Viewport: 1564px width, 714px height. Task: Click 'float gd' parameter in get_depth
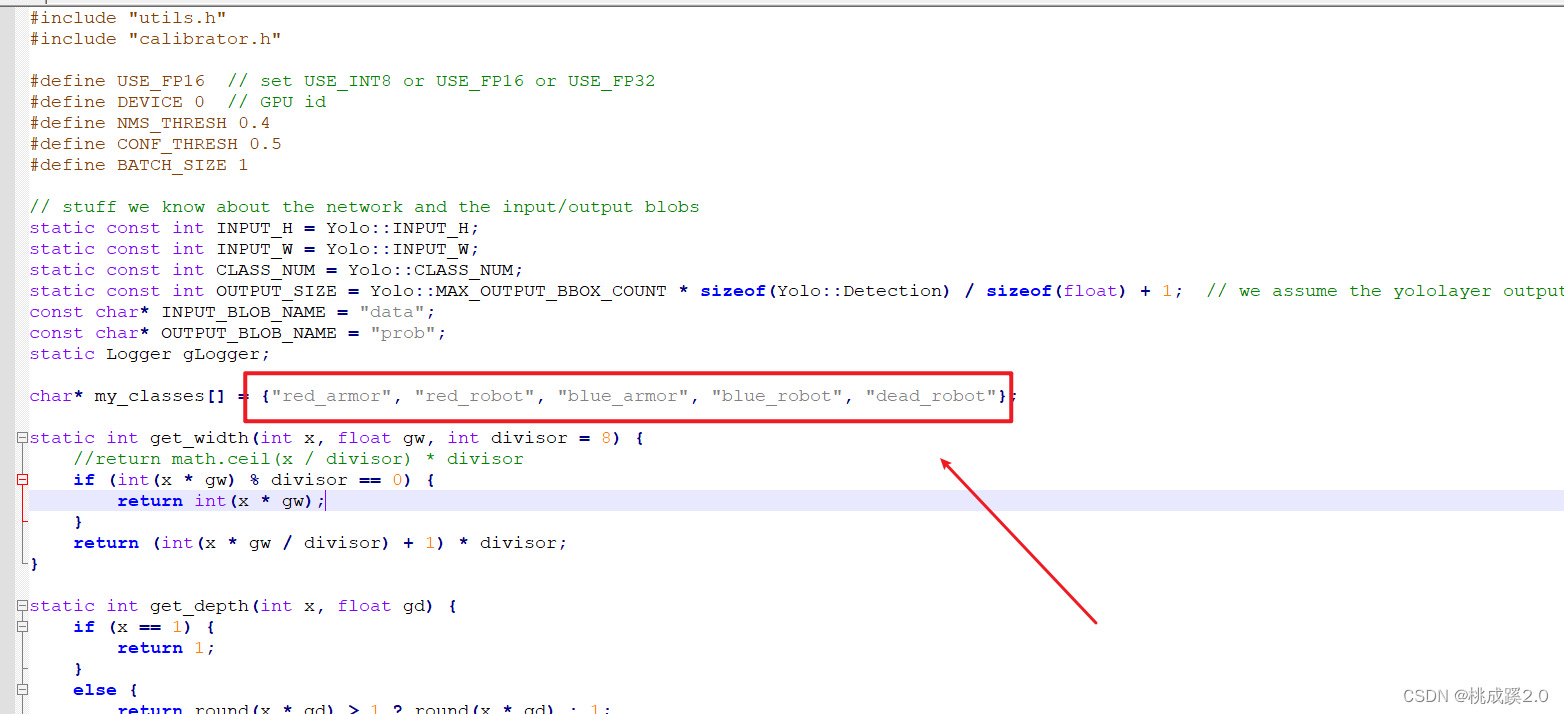coord(386,606)
